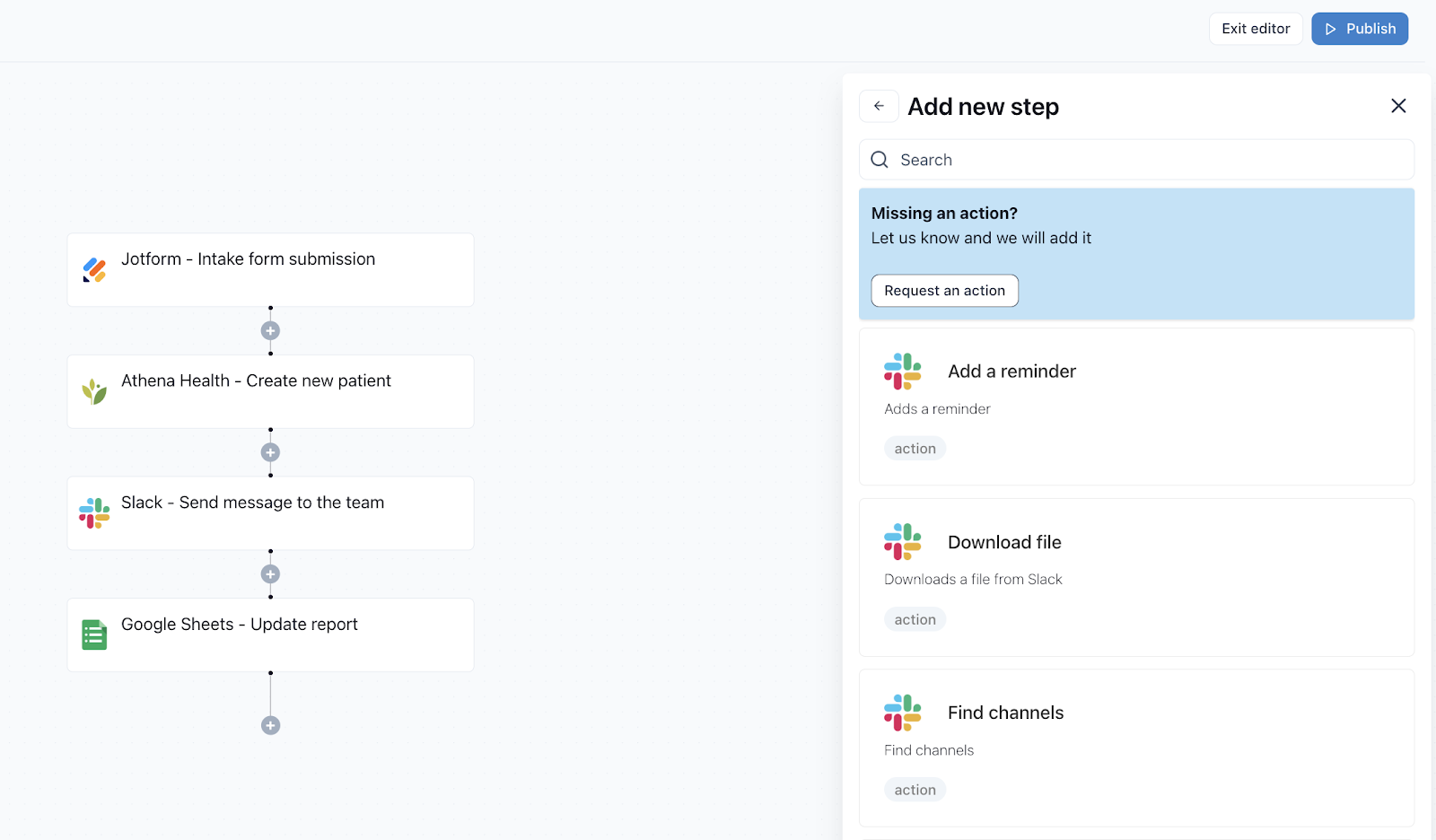Add step after Slack message step

(x=270, y=573)
